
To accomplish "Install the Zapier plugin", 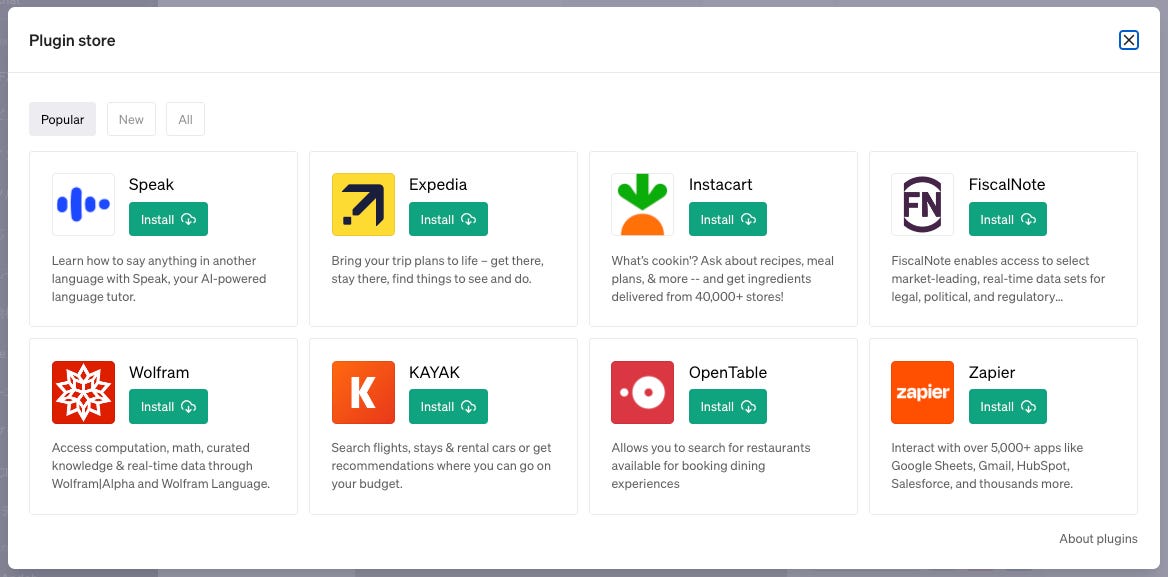I will click(1008, 407).
